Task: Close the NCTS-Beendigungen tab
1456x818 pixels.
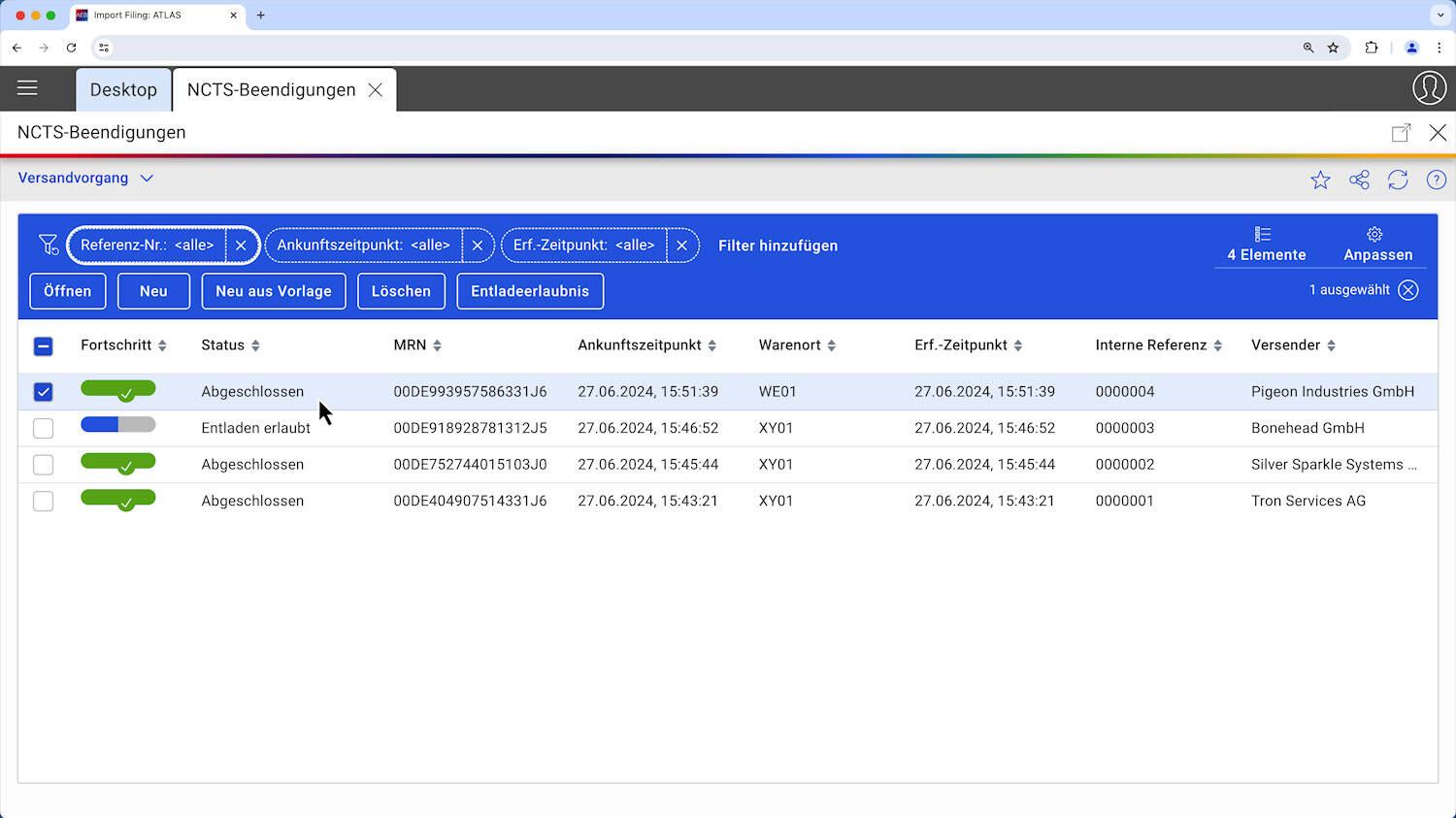Action: pyautogui.click(x=375, y=89)
